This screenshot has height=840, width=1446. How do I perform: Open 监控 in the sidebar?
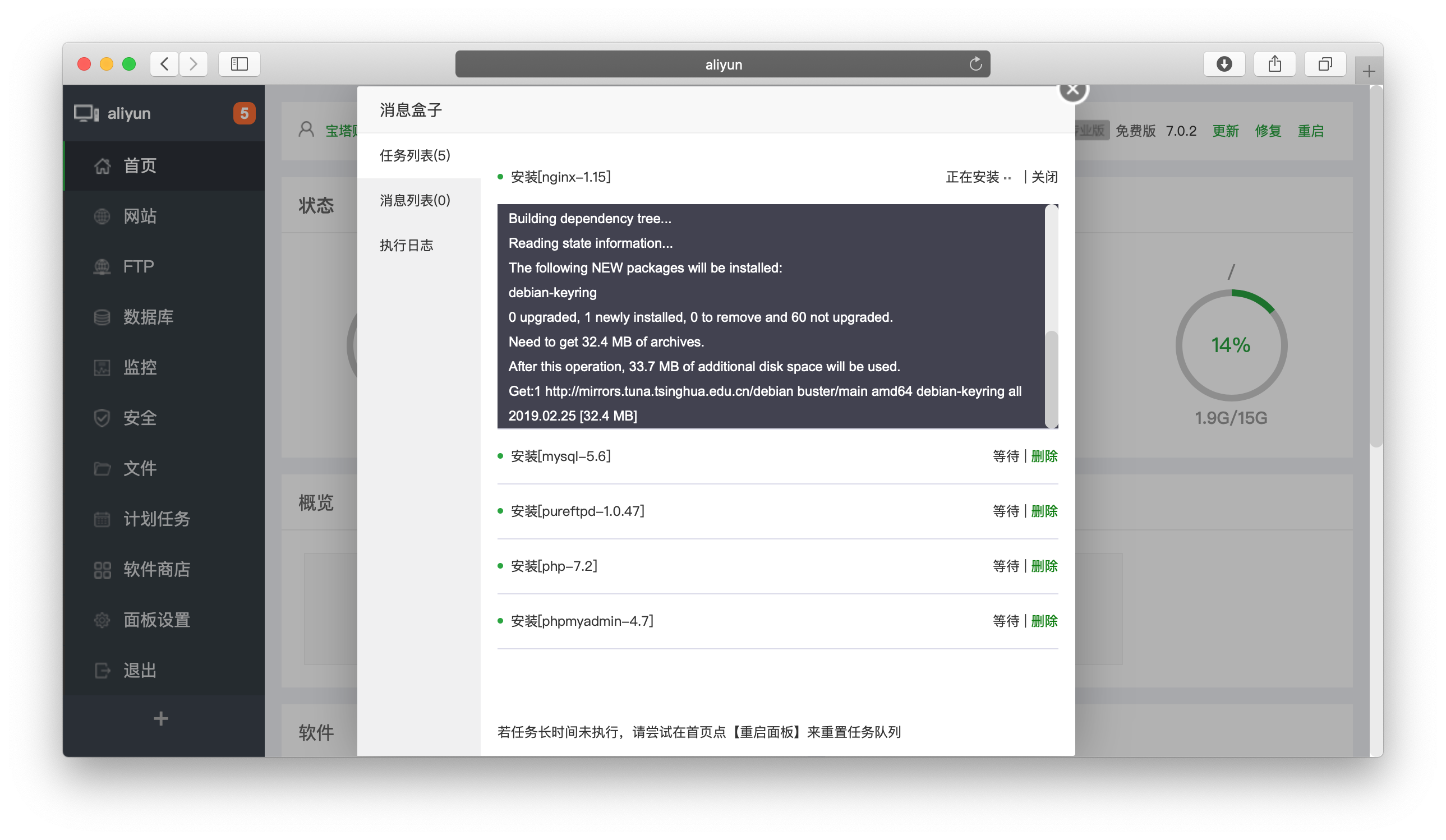click(x=164, y=368)
